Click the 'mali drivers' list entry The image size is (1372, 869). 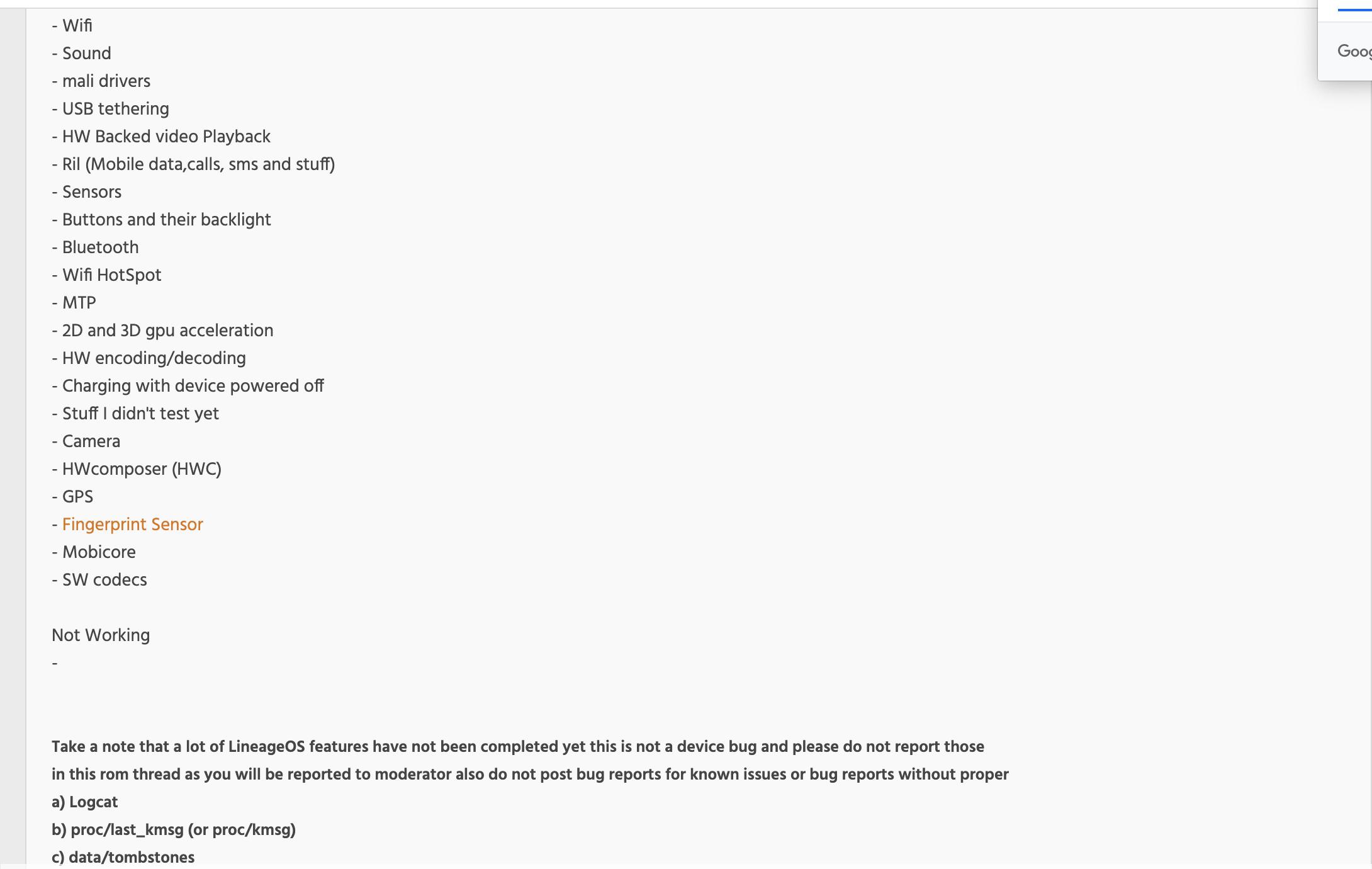101,81
